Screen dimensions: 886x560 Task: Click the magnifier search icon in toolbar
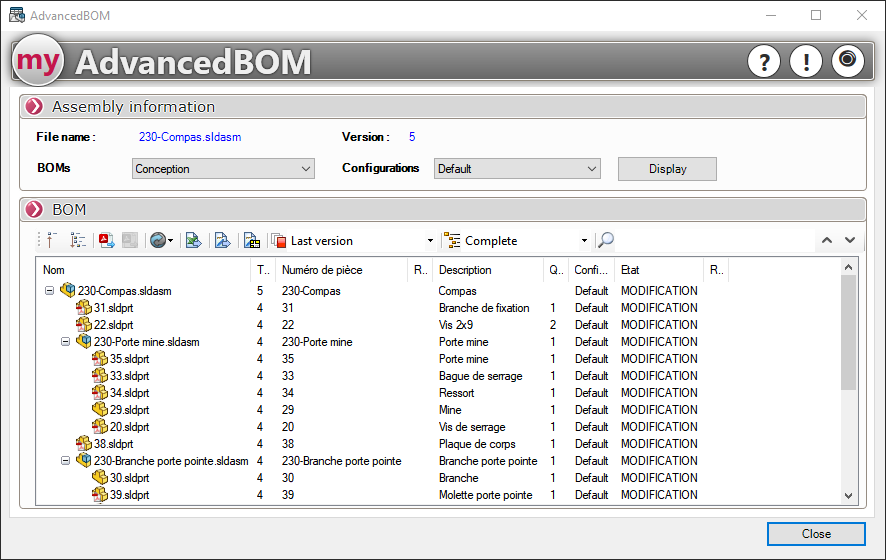click(606, 240)
